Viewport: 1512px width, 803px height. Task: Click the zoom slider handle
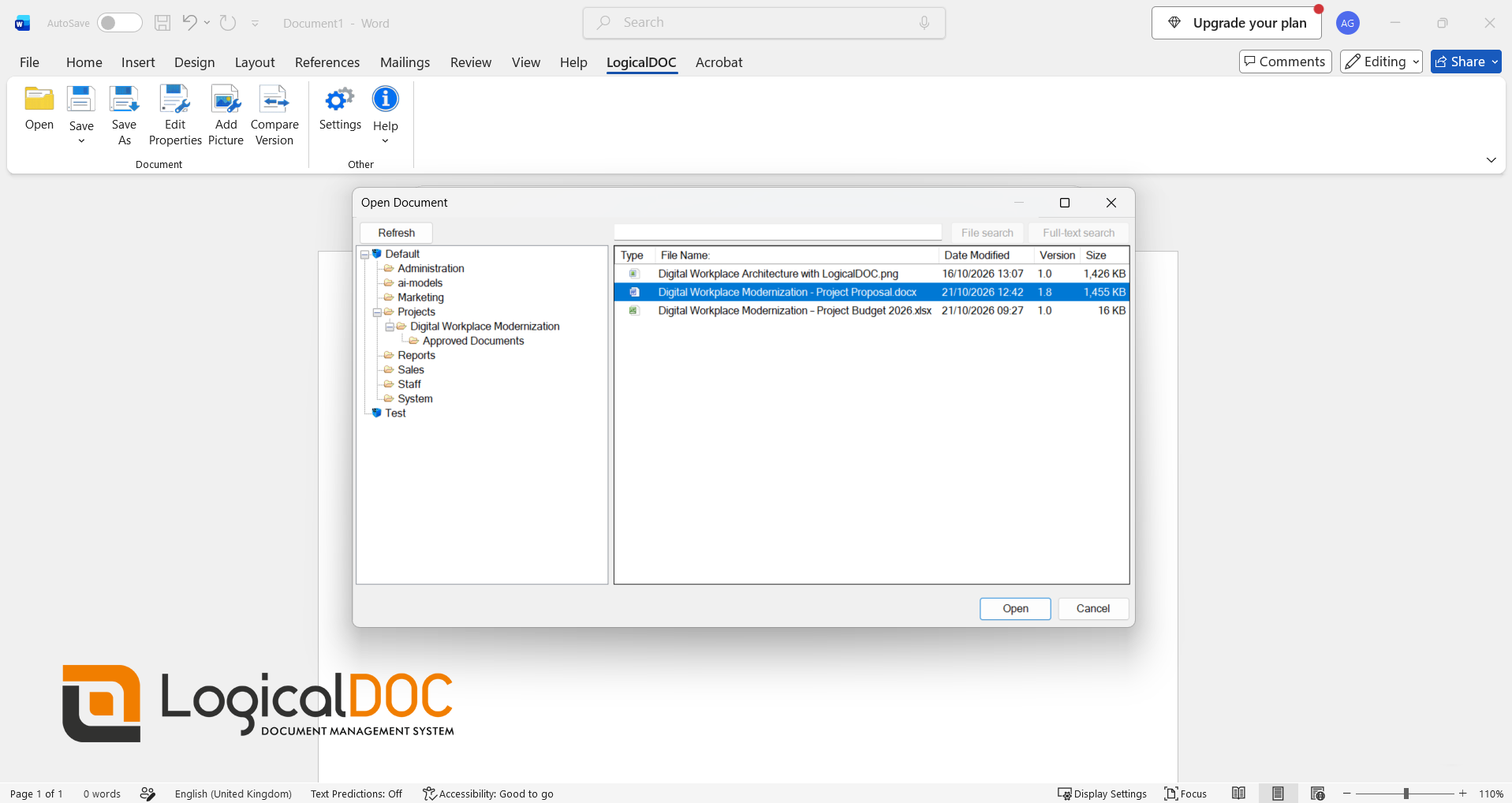[x=1406, y=794]
